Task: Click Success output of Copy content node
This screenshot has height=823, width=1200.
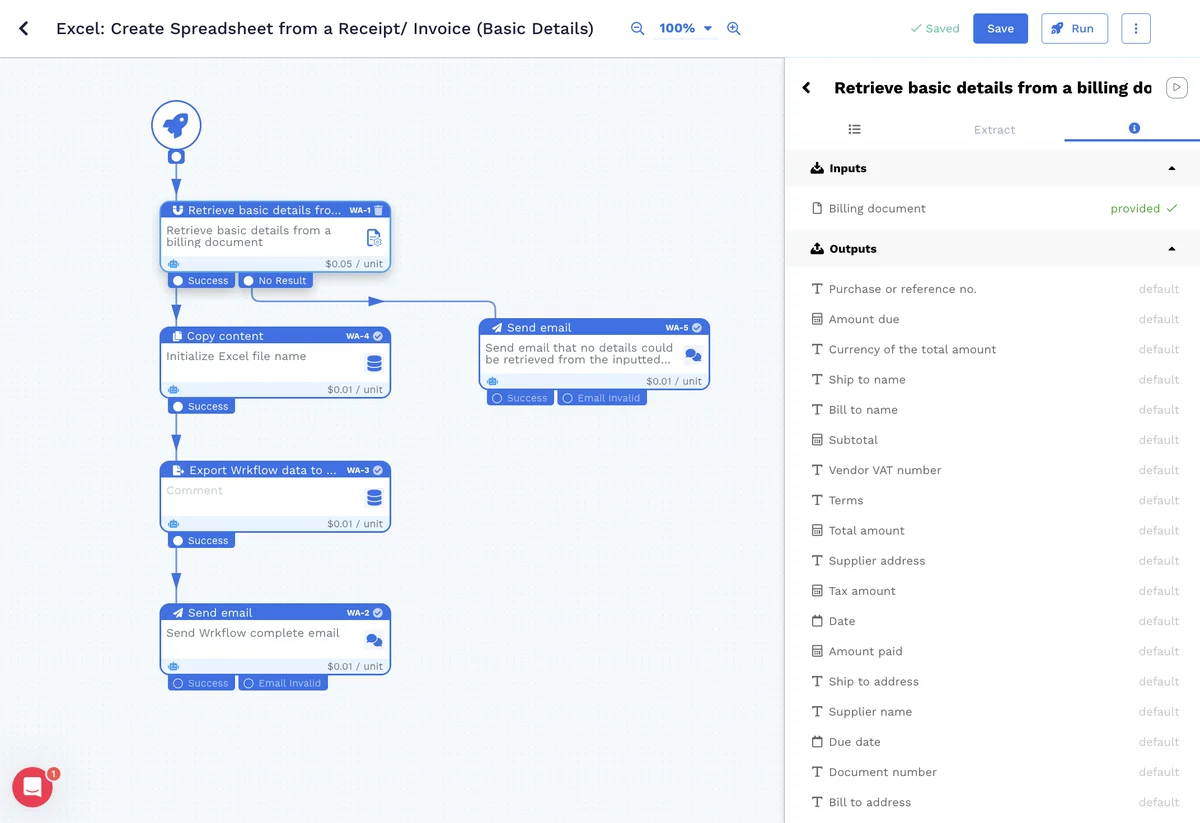Action: pyautogui.click(x=201, y=407)
